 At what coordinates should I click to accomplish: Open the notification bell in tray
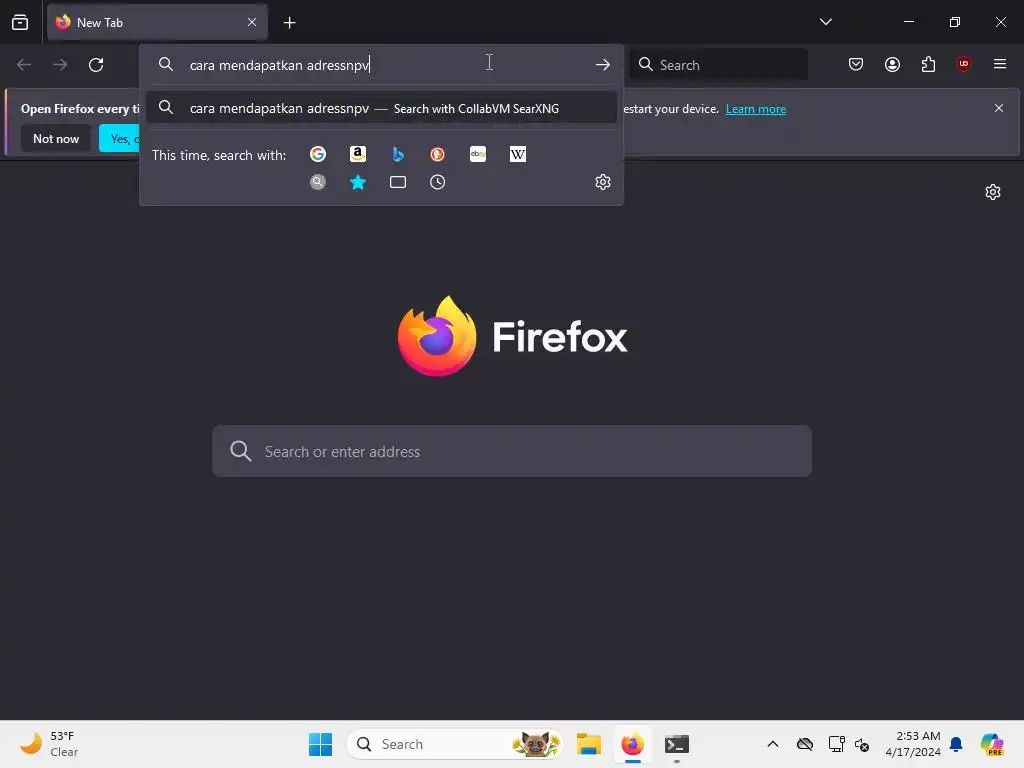(956, 744)
